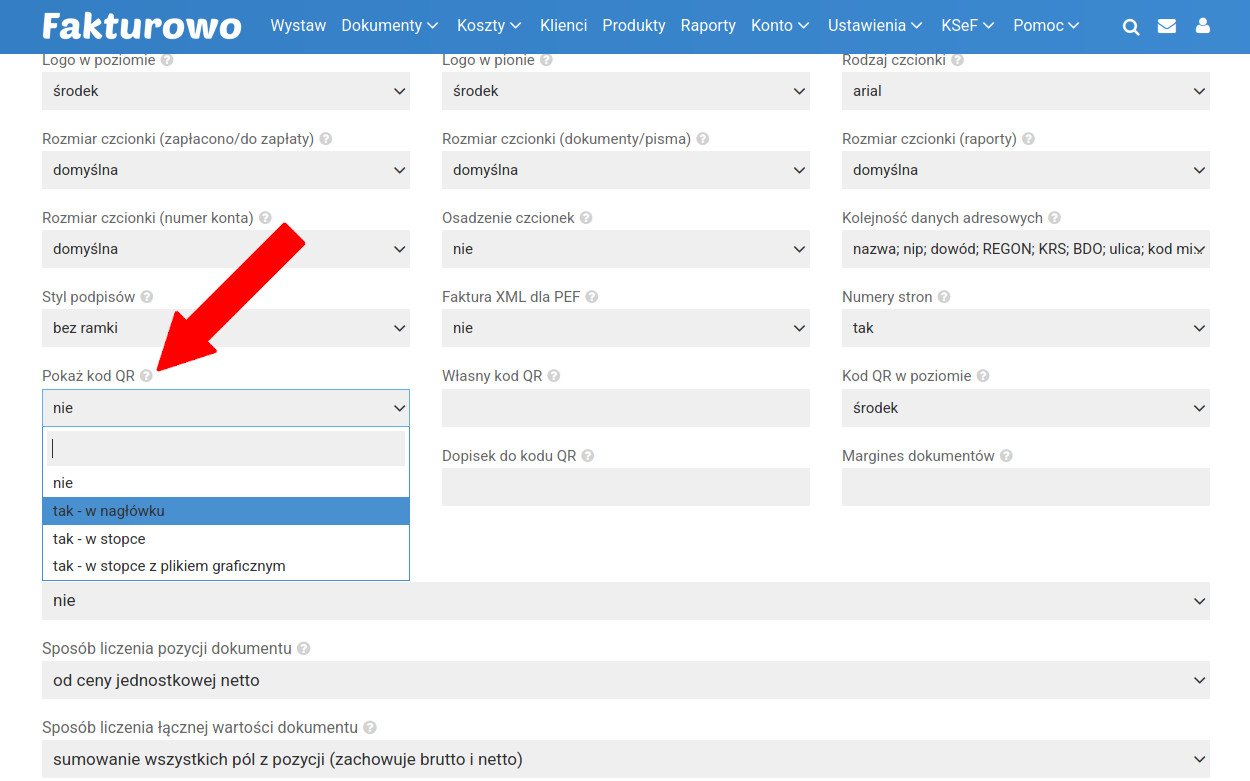Select 'nie' option in QR dropdown list
Screen dimensions: 1250x781
[225, 483]
